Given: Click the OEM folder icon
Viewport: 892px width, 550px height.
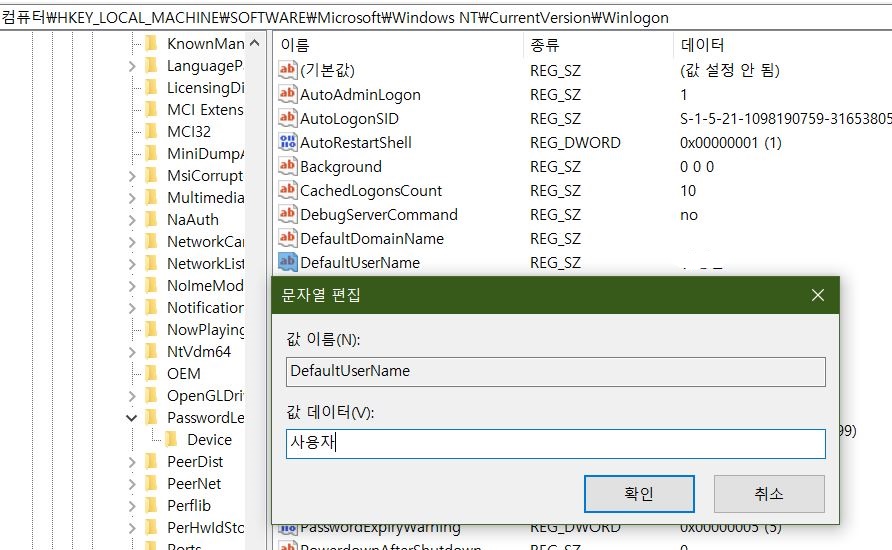Looking at the screenshot, I should (151, 374).
